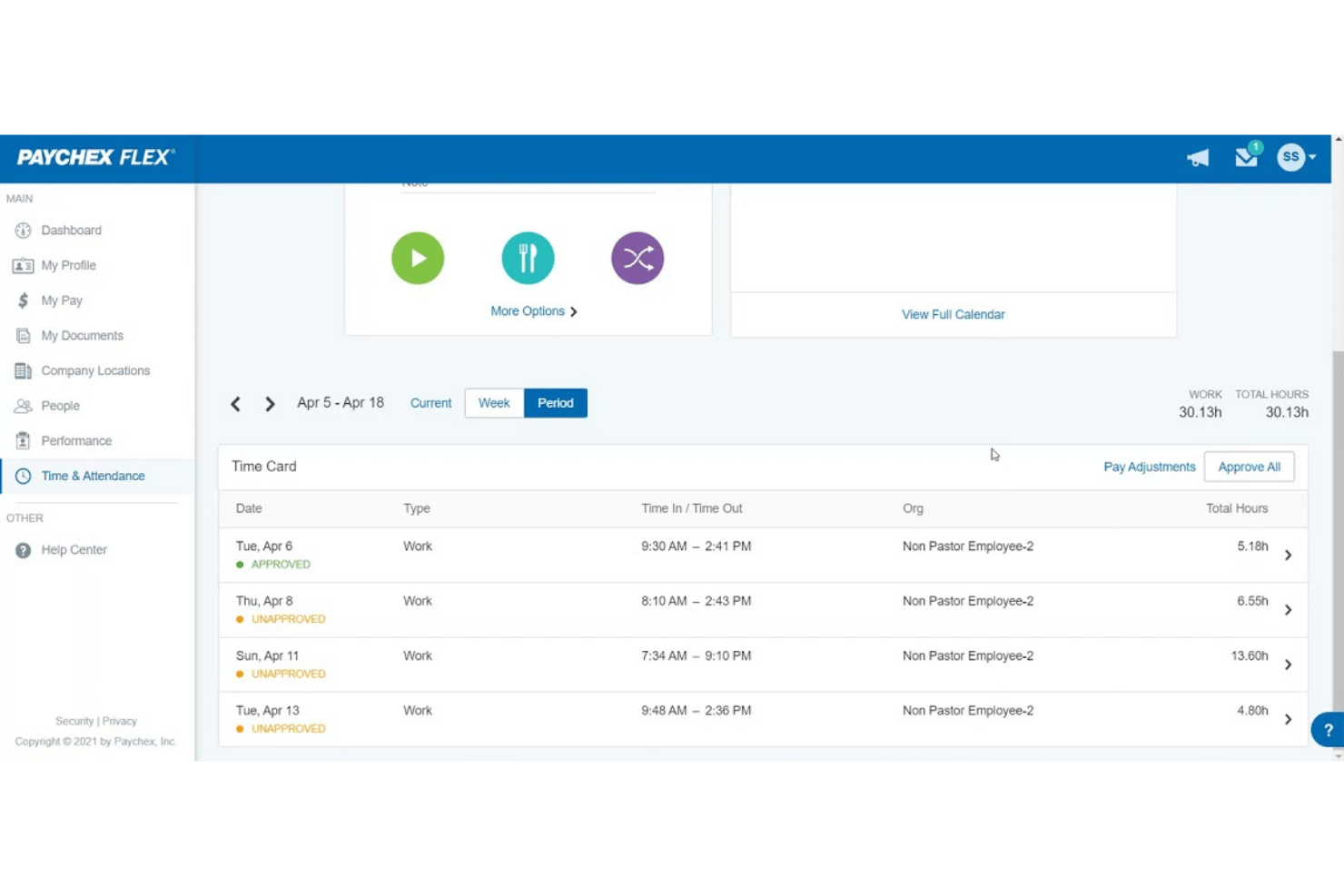
Task: Open Pay Adjustments link
Action: pos(1150,467)
